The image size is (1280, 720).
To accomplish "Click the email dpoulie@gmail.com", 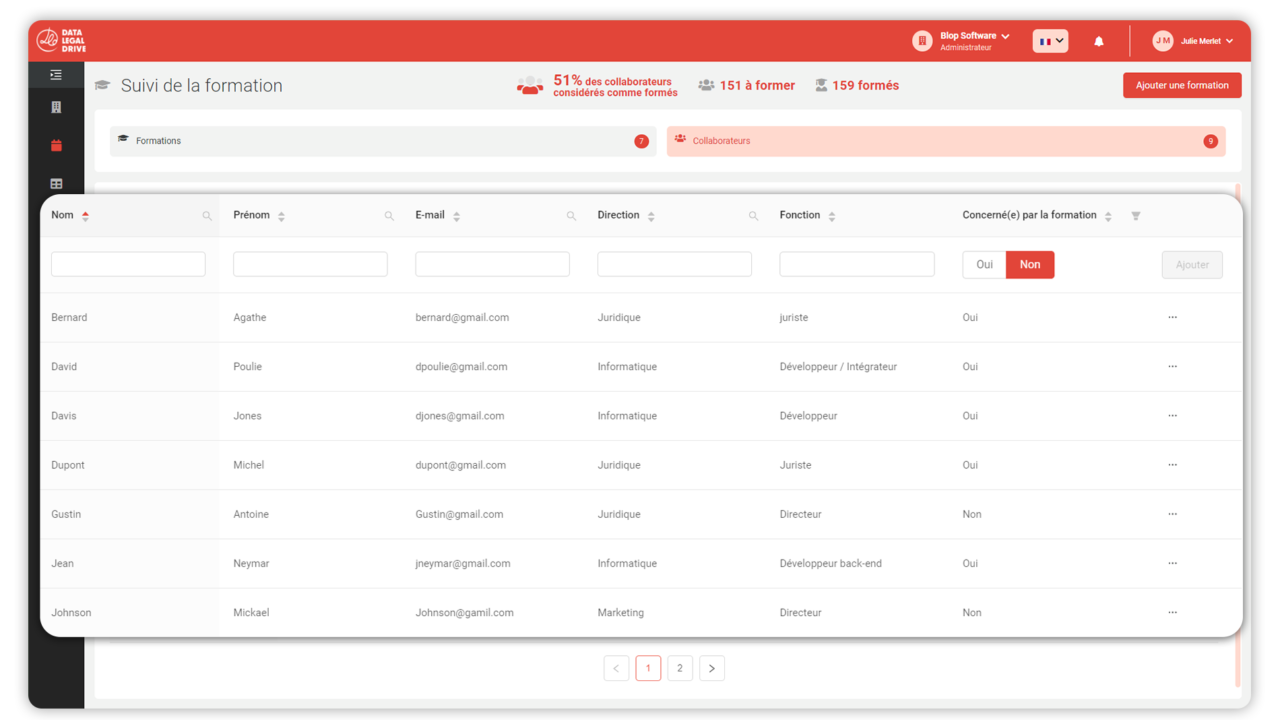I will pyautogui.click(x=461, y=366).
